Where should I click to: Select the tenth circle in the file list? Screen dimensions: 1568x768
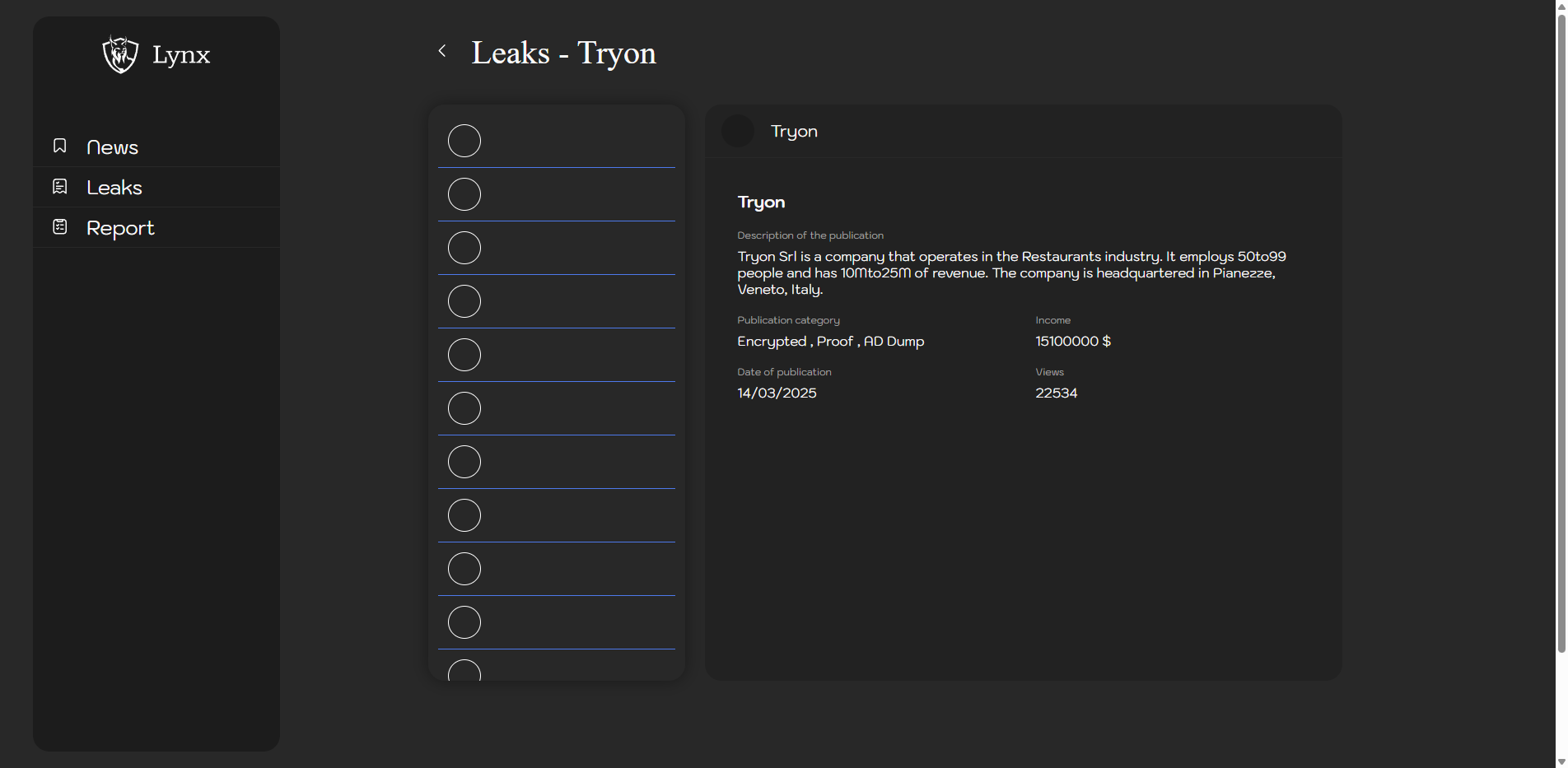pos(464,622)
